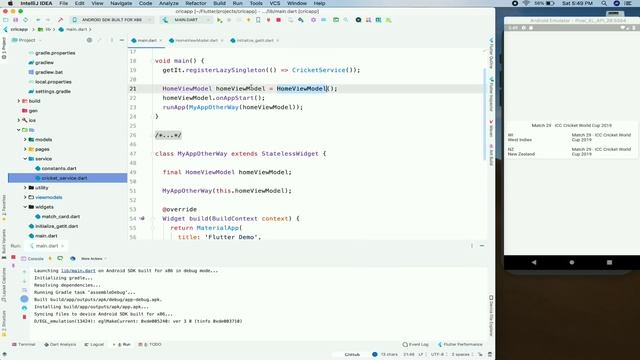Click the West Indies row in emulator
Image resolution: width=640 pixels, height=360 pixels.
click(571, 138)
